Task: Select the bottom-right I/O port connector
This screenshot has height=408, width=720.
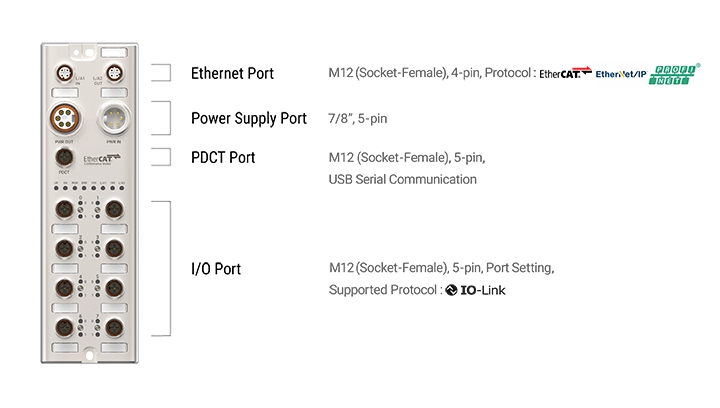Action: click(x=114, y=325)
